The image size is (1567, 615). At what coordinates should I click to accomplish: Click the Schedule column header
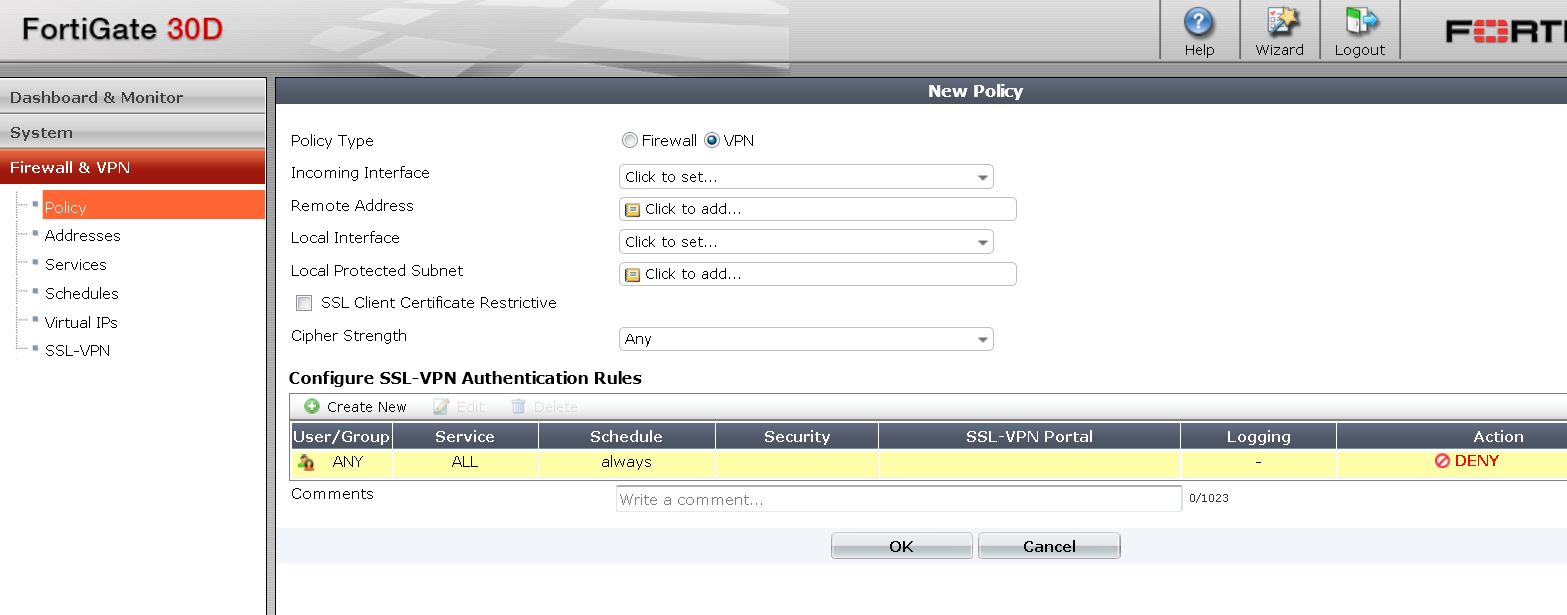[626, 436]
